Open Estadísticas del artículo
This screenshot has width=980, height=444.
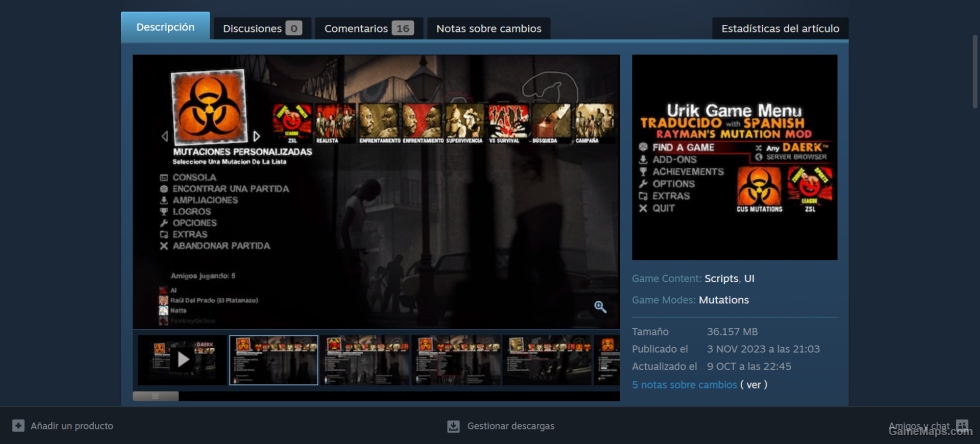click(780, 29)
